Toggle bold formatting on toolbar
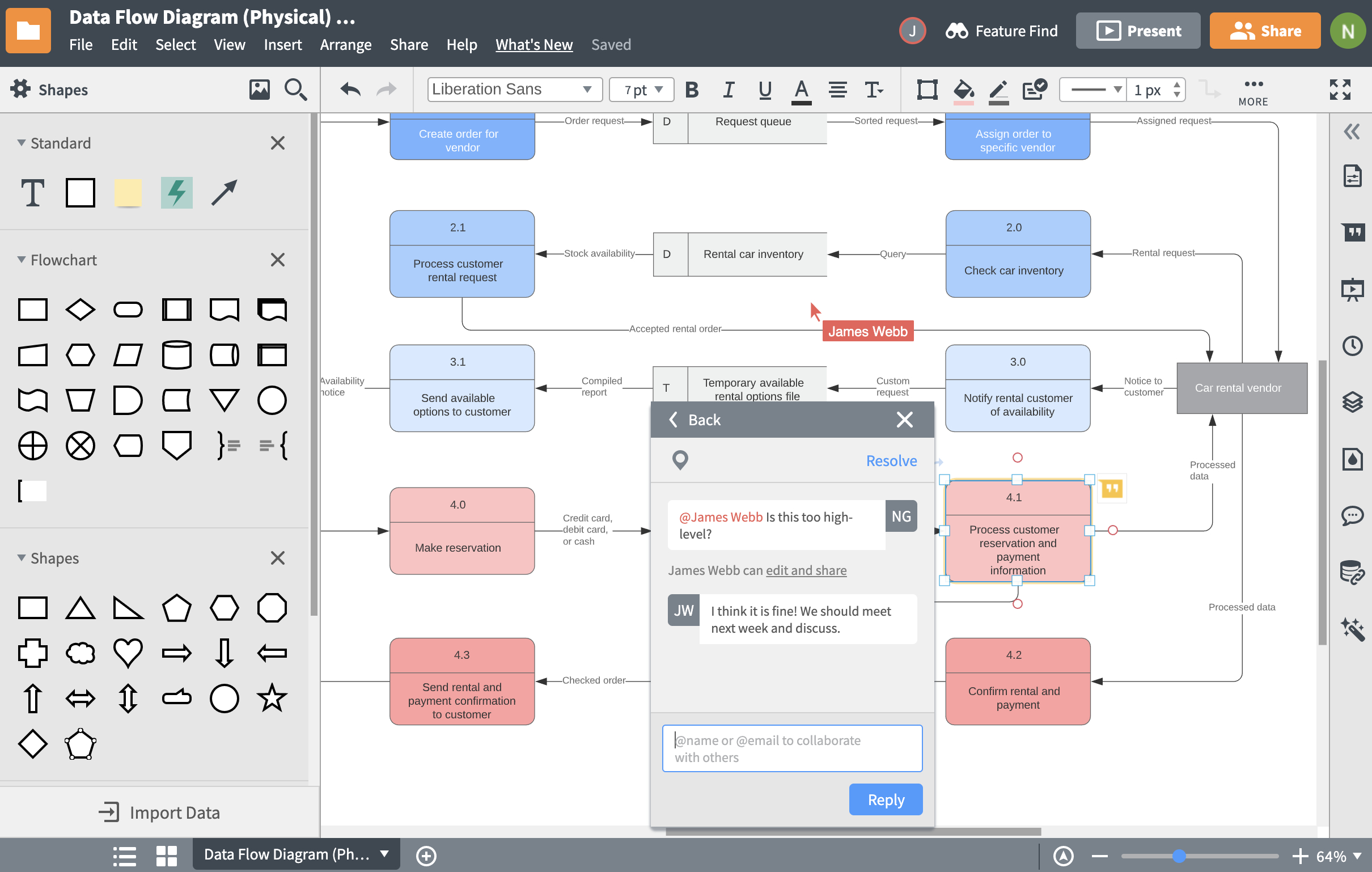 pos(692,90)
